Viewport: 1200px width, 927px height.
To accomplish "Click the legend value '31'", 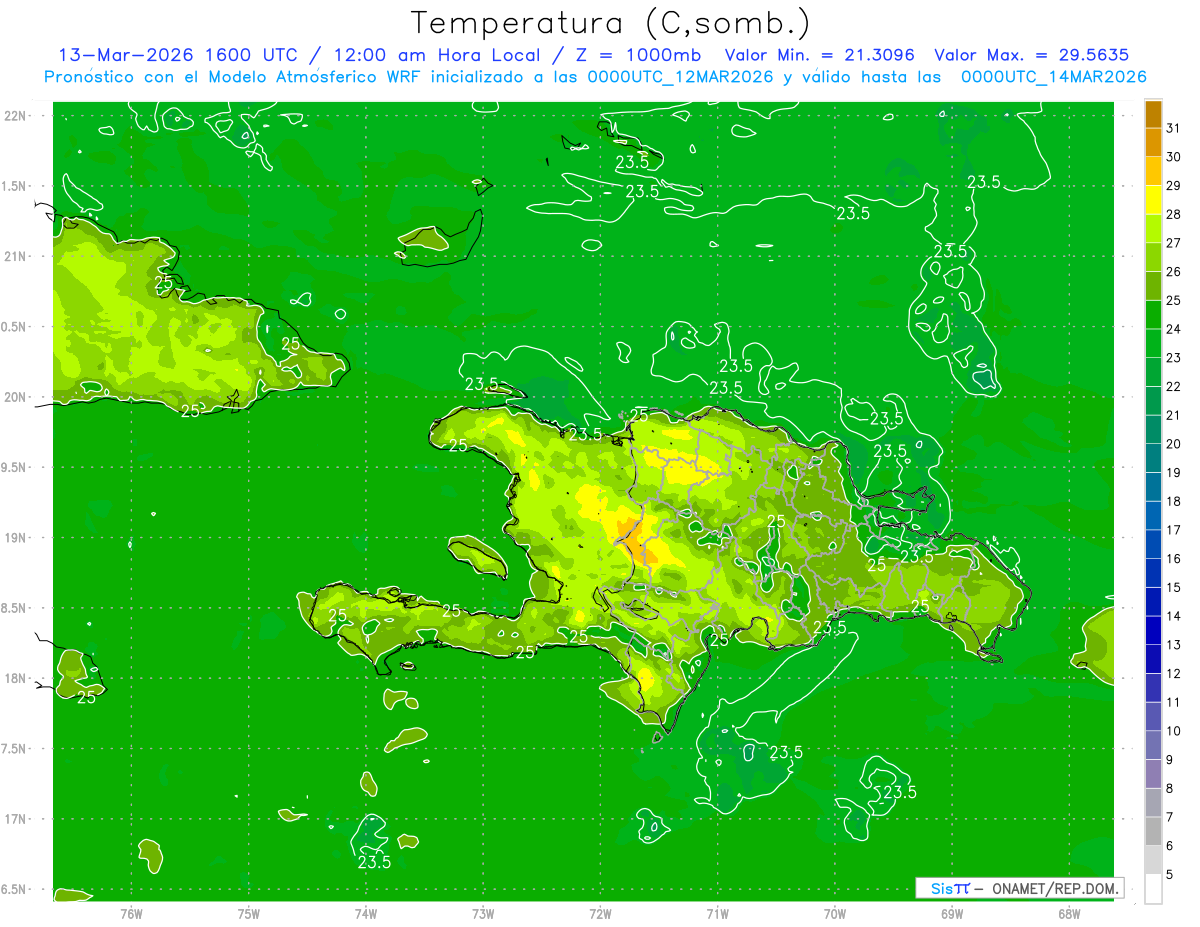I will coord(1174,128).
